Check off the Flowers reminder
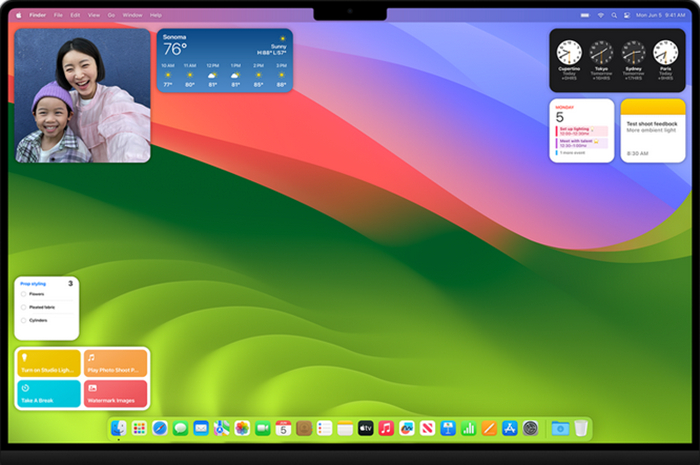The image size is (700, 465). tap(24, 294)
